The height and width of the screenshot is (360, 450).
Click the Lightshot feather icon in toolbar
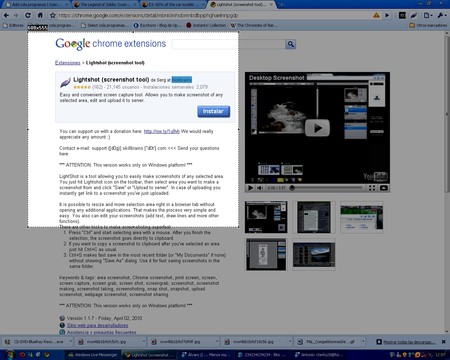[414, 15]
